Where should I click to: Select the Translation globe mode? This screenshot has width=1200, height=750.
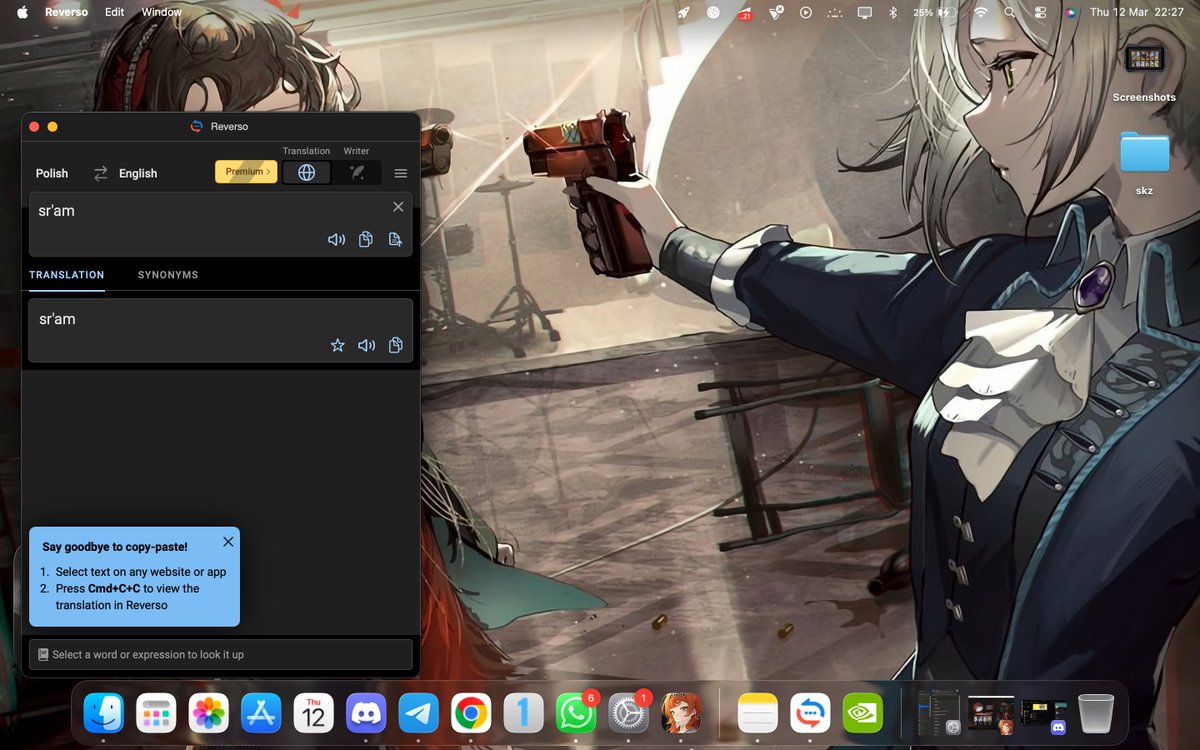(307, 172)
